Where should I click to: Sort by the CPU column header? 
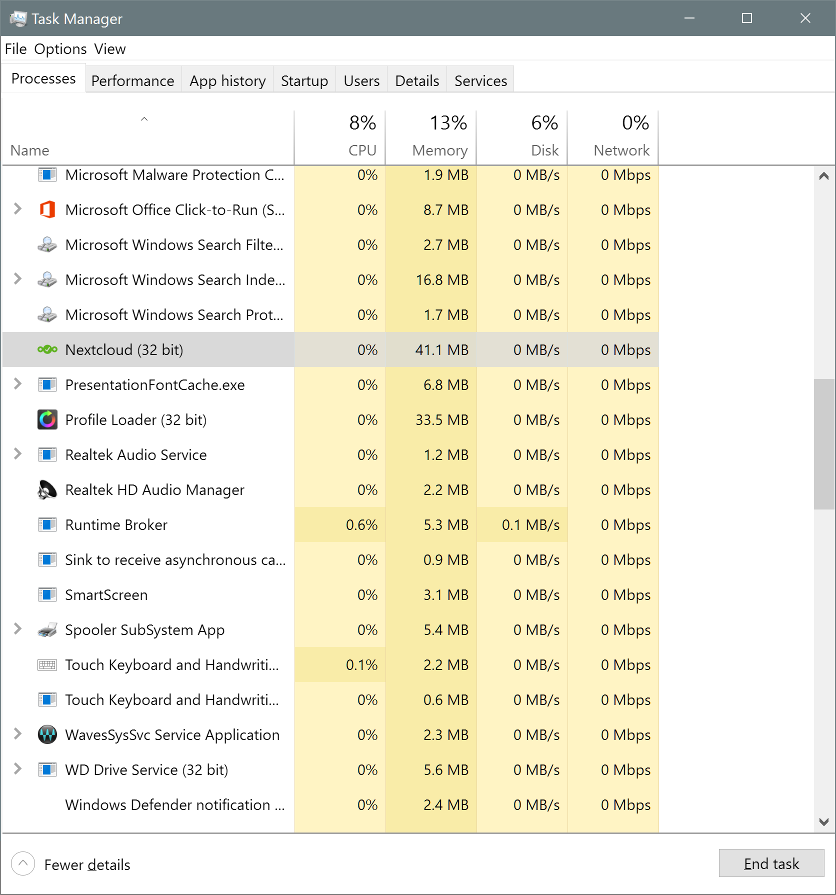(x=340, y=137)
